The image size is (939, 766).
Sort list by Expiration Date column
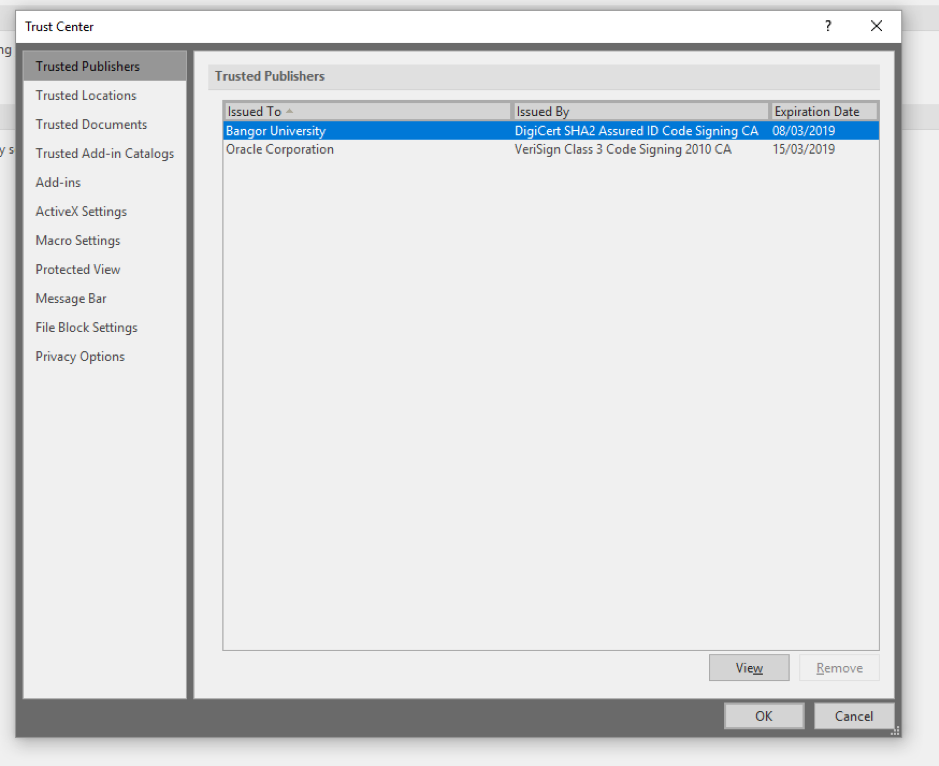pyautogui.click(x=825, y=111)
